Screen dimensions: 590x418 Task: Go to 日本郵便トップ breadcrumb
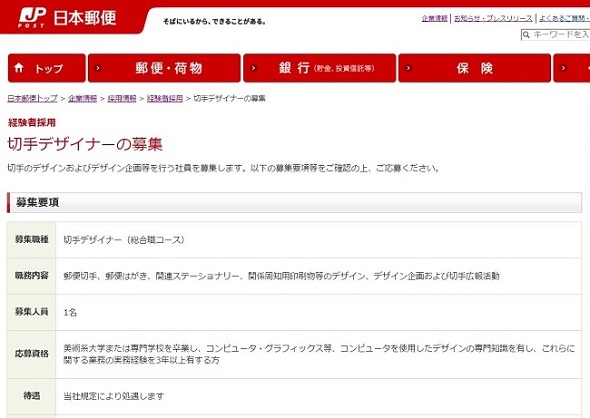32,99
